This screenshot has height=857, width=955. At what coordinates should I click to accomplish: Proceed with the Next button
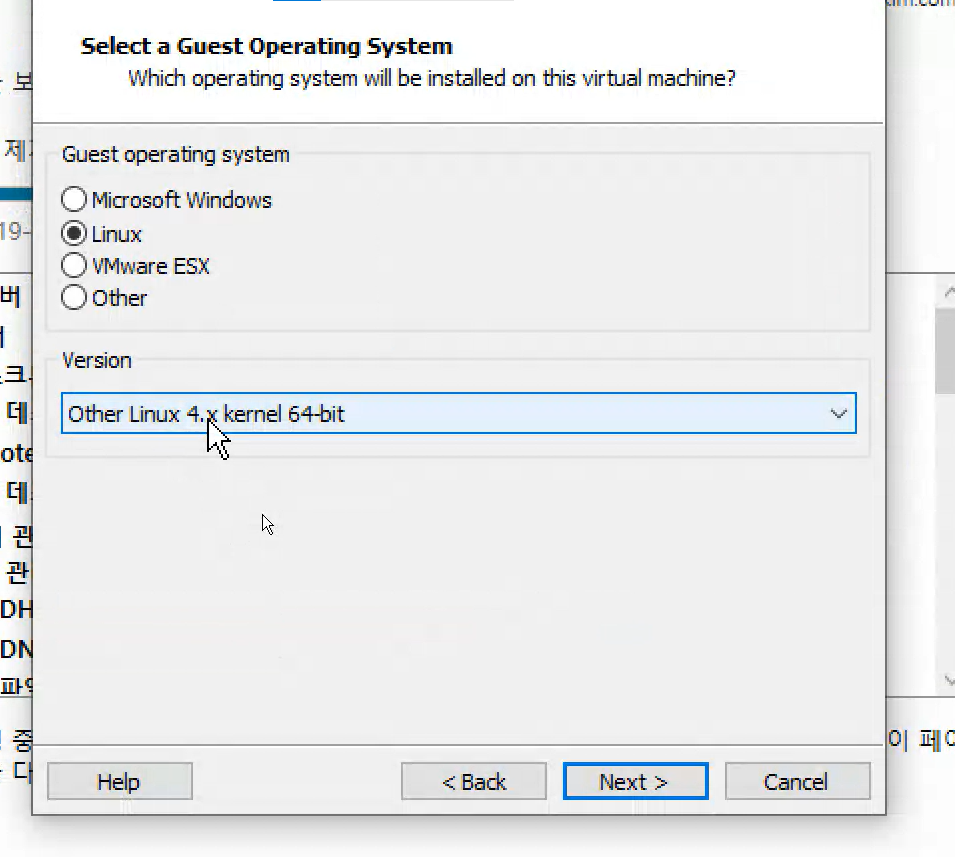(635, 781)
